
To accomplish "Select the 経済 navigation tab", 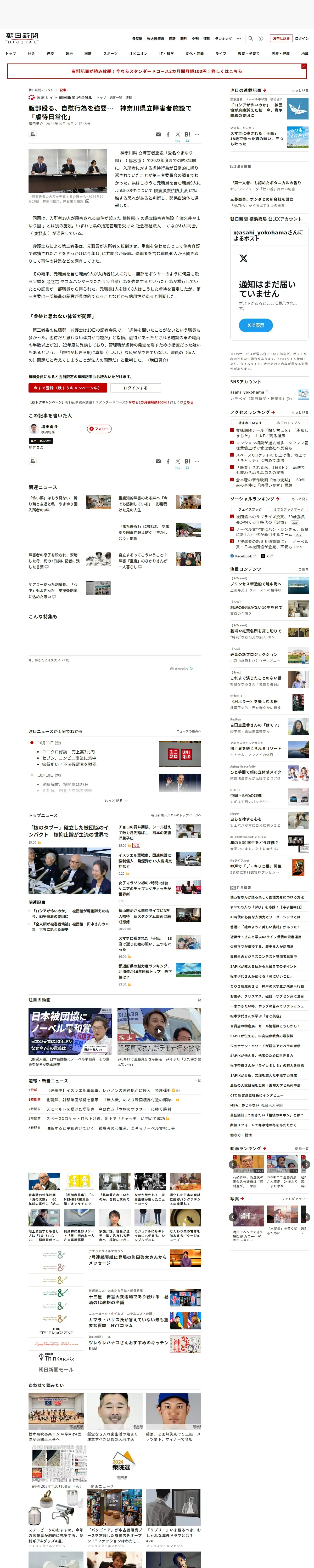I will click(x=50, y=54).
